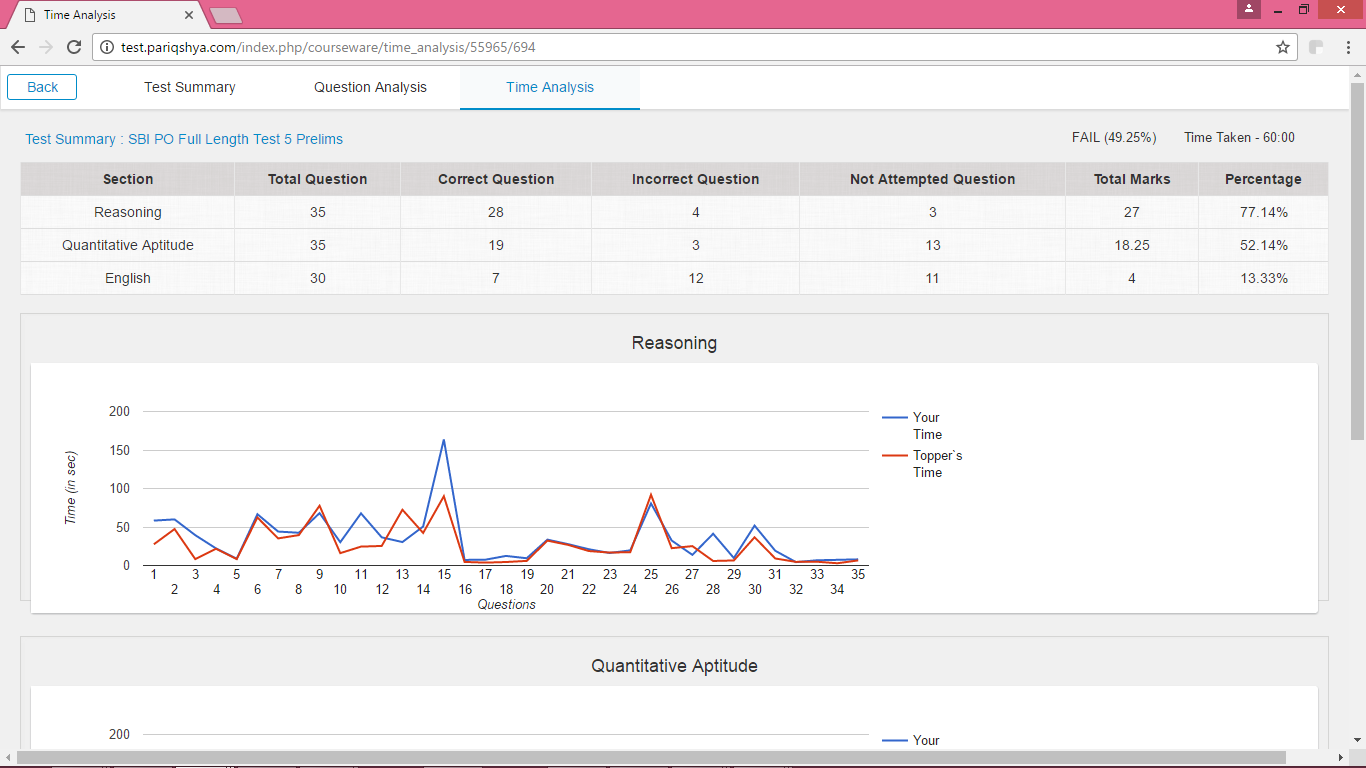Click the Reasoning total marks value 27

click(1132, 212)
